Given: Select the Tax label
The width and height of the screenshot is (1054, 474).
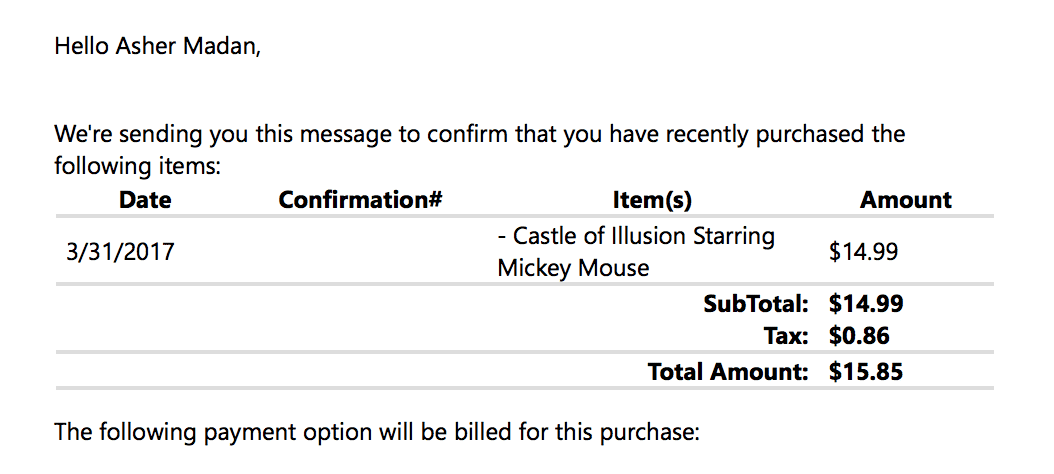Looking at the screenshot, I should [786, 336].
